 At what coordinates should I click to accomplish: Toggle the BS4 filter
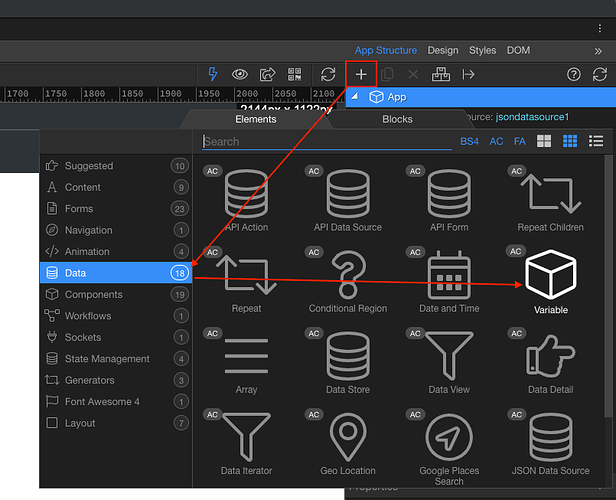point(469,141)
